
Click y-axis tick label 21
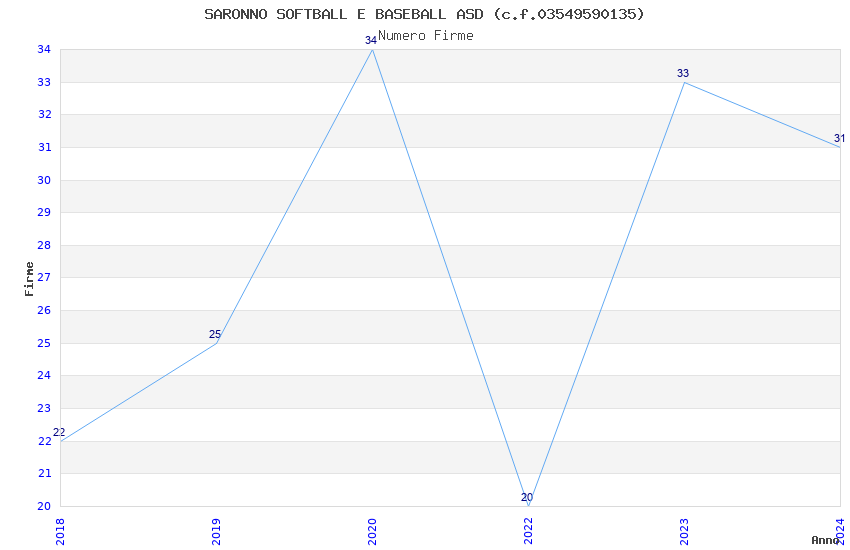(44, 474)
